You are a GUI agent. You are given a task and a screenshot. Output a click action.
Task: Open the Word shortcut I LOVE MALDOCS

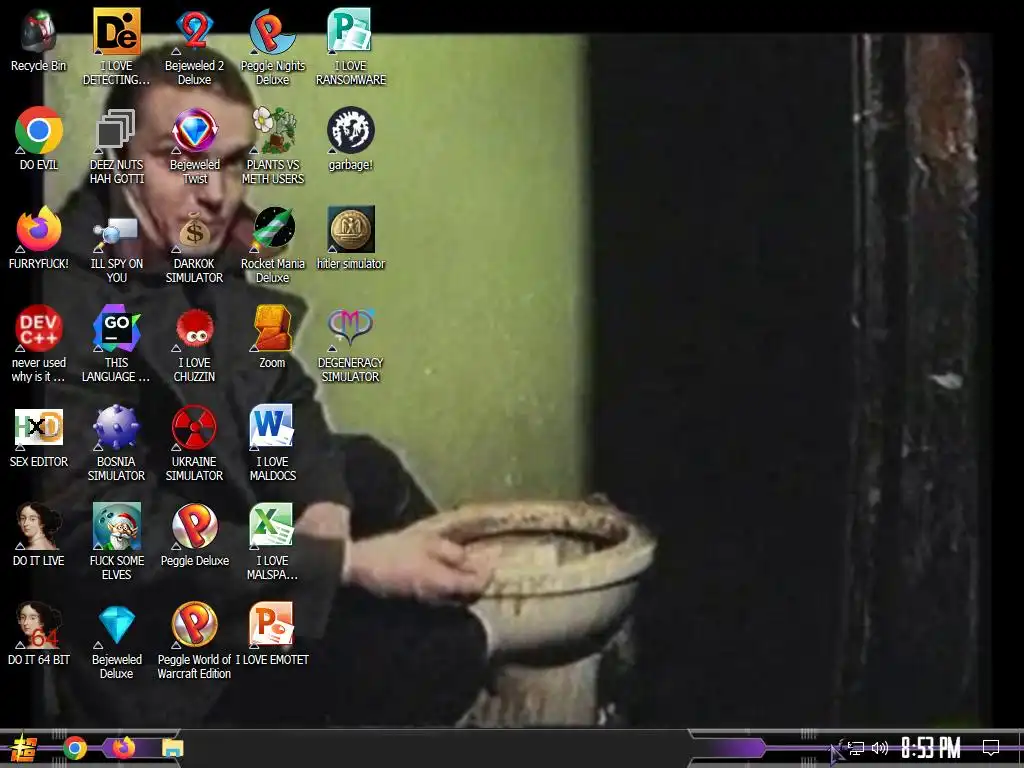[x=272, y=427]
